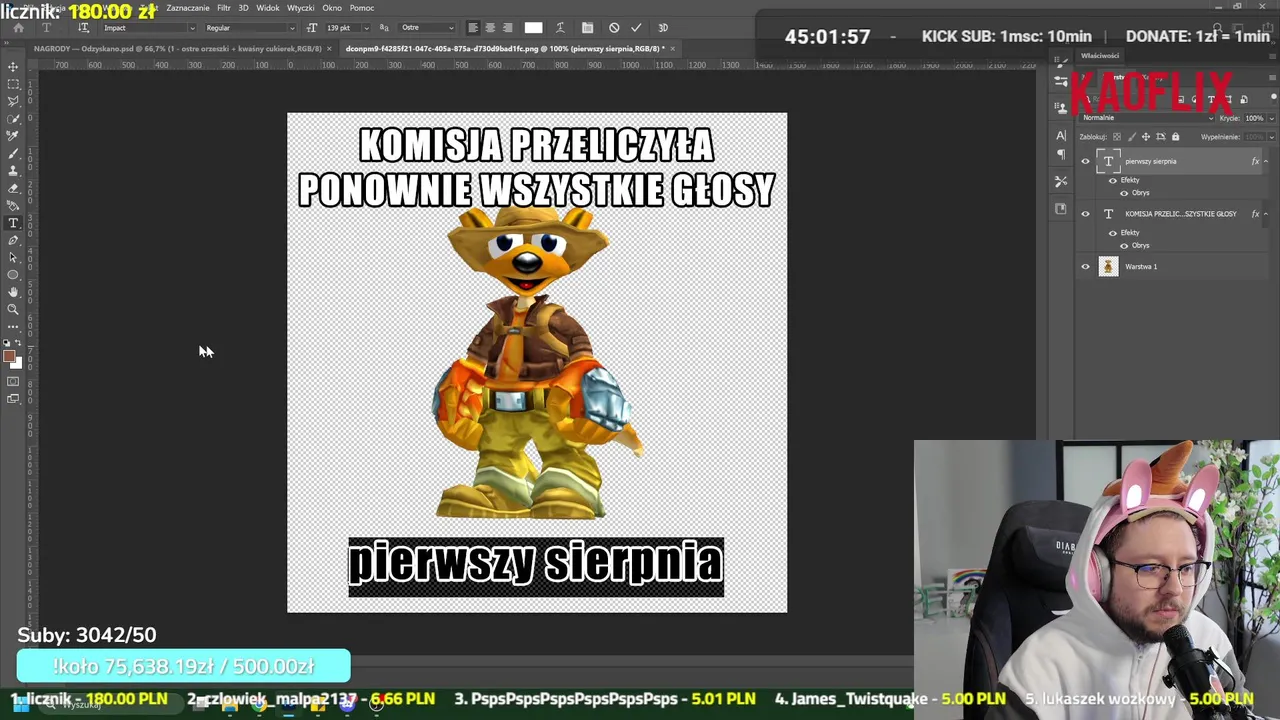This screenshot has width=1280, height=720.
Task: Center align text
Action: (490, 27)
